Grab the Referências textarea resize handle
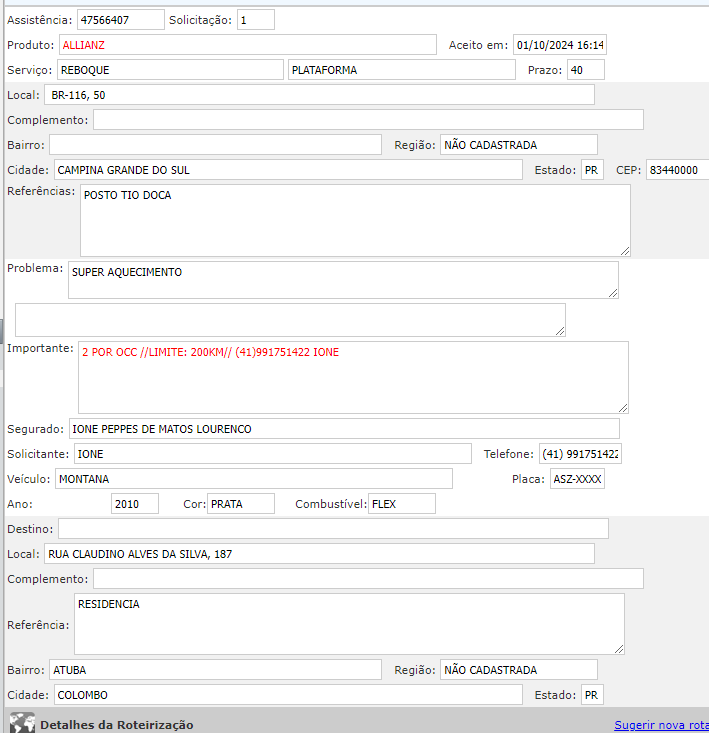The image size is (709, 733). click(x=625, y=251)
